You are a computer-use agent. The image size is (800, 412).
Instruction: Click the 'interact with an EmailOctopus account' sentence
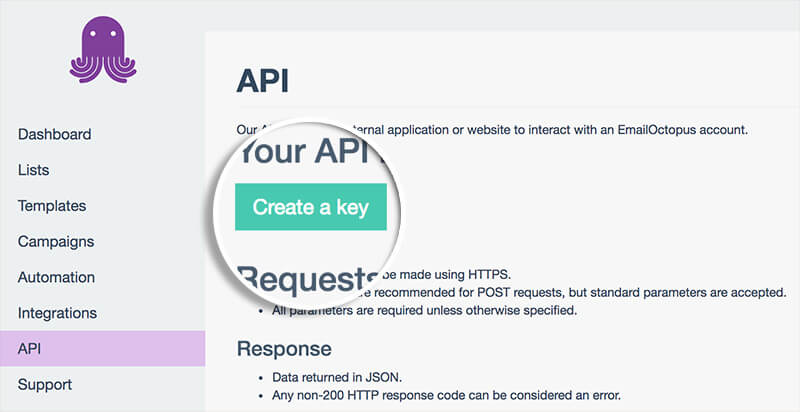(x=492, y=130)
